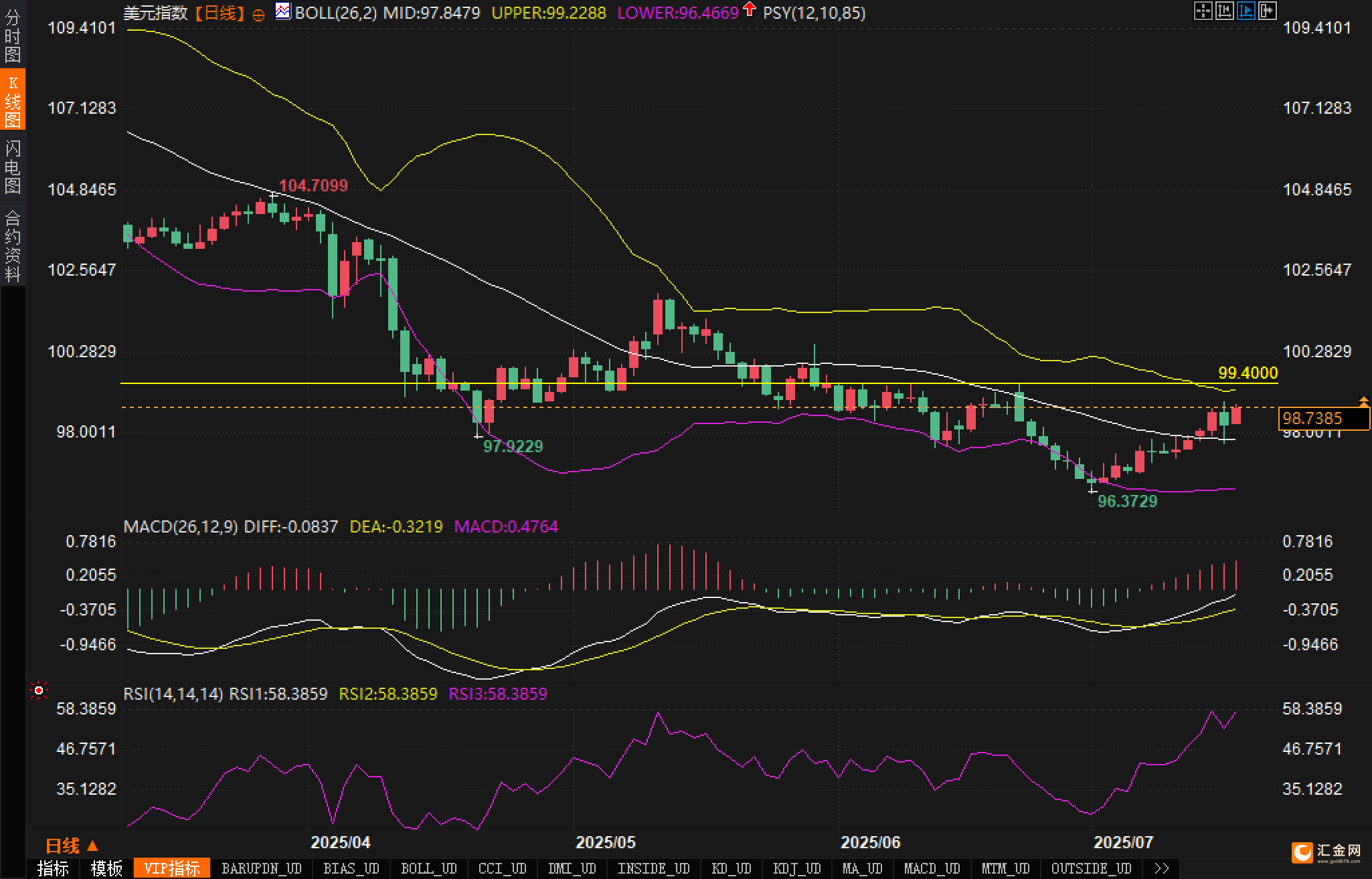The image size is (1372, 879).
Task: Click the 99.4000 horizontal line label
Action: point(1248,373)
